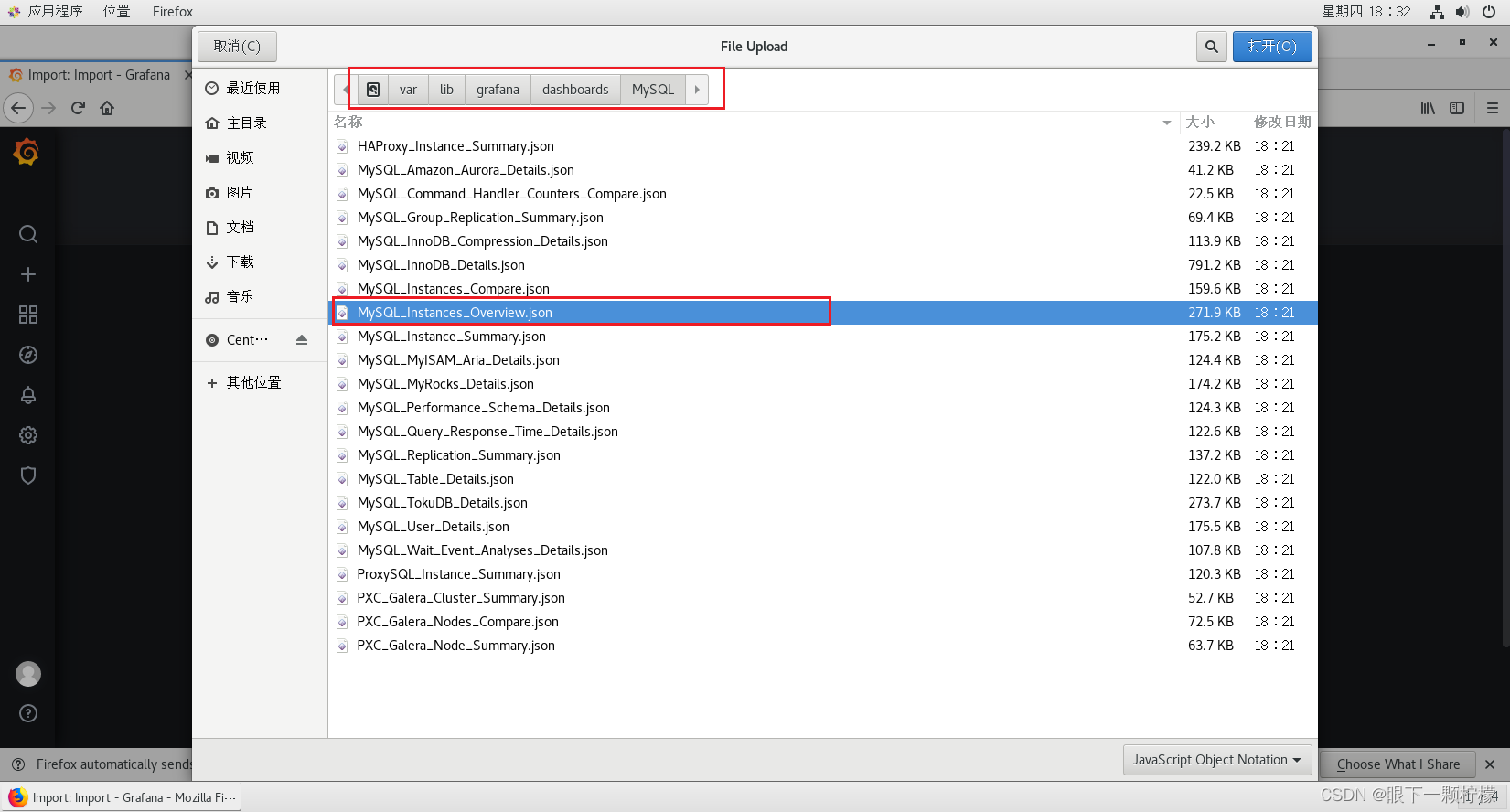Go back with the path bar left arrow
This screenshot has height=812, width=1510.
[x=346, y=90]
